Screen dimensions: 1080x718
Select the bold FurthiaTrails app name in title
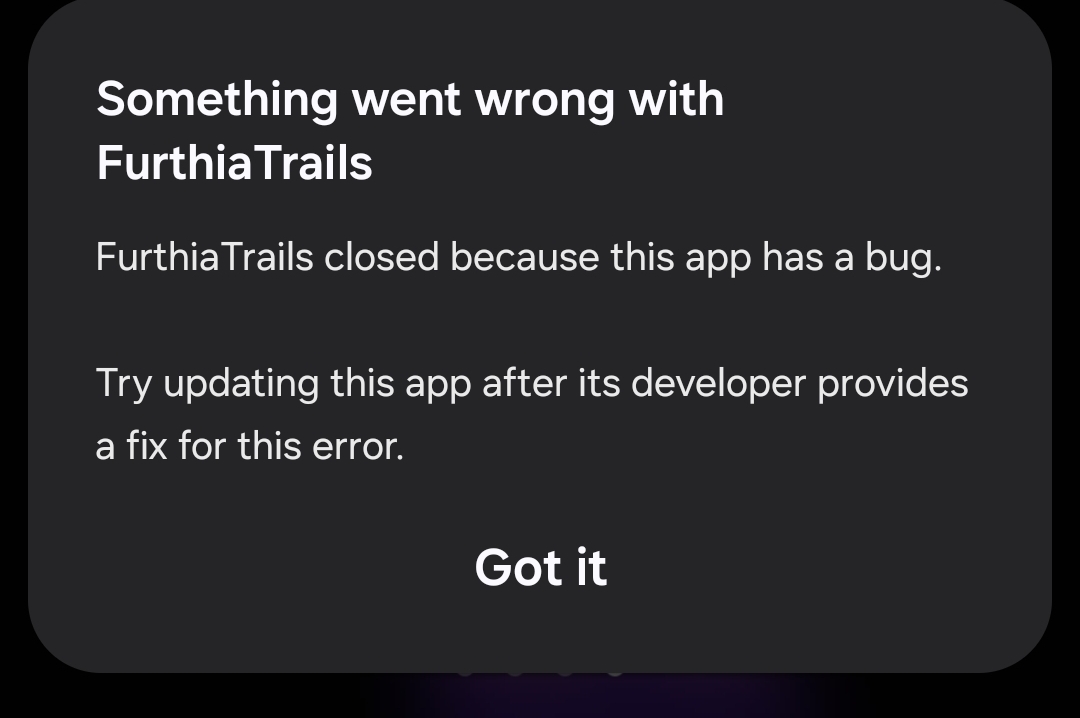(234, 163)
